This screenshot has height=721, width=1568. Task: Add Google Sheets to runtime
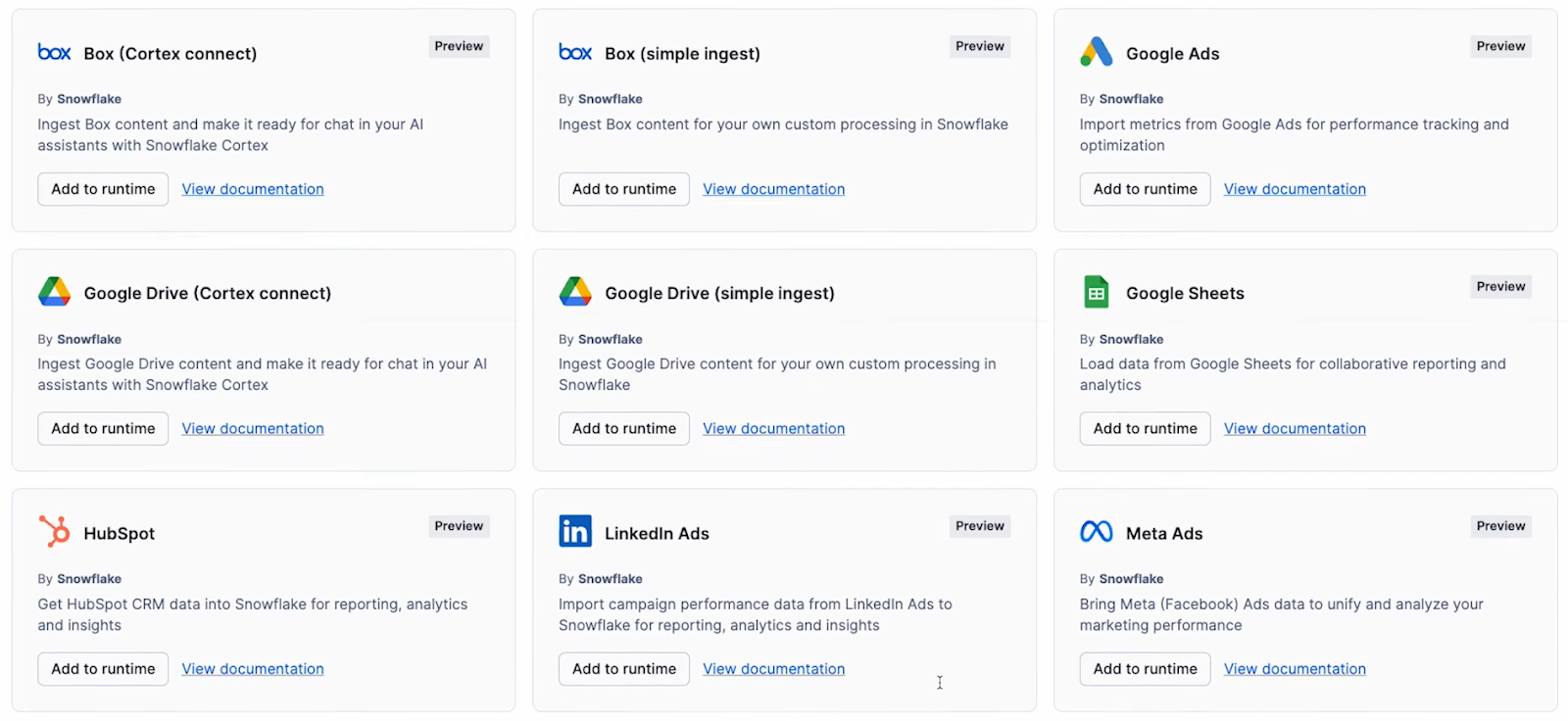[x=1145, y=429]
